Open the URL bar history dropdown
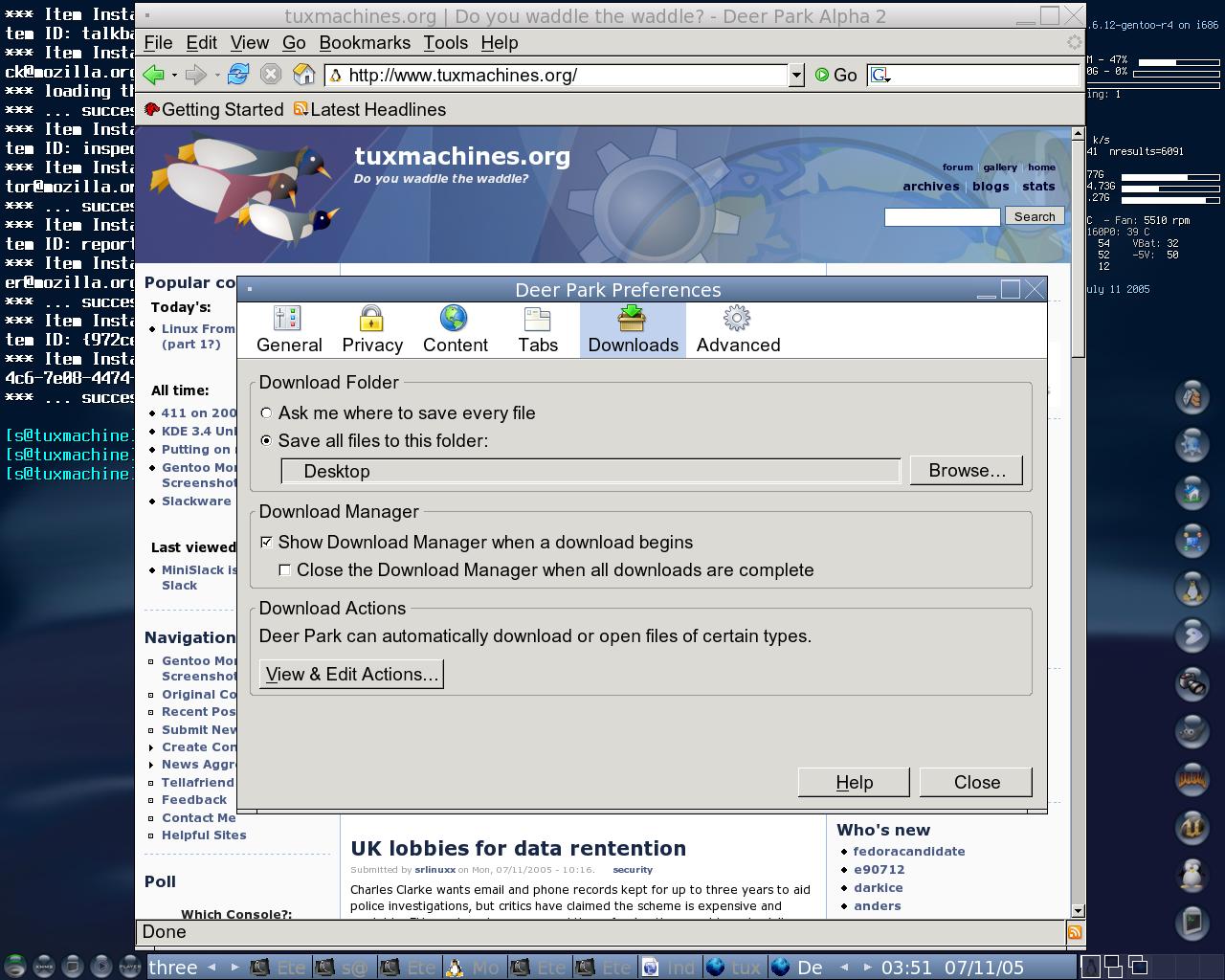1225x980 pixels. (x=796, y=75)
